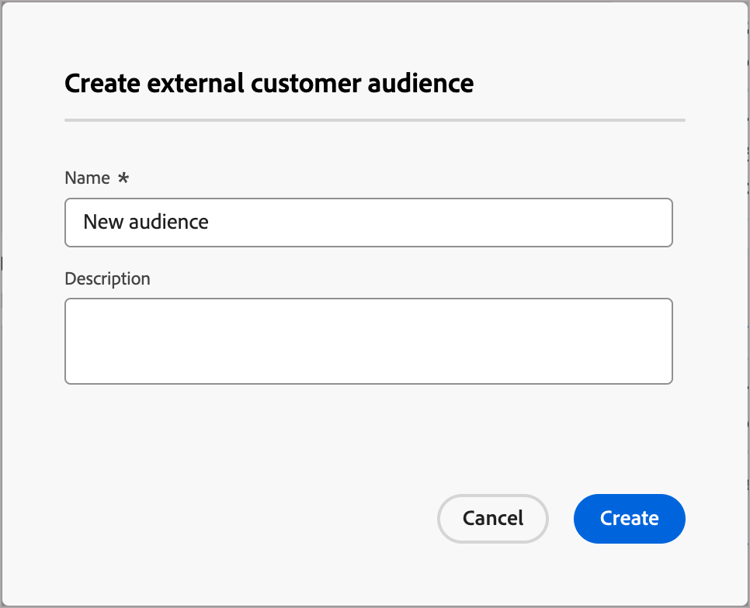Click the Cancel button
The height and width of the screenshot is (608, 750).
[493, 518]
